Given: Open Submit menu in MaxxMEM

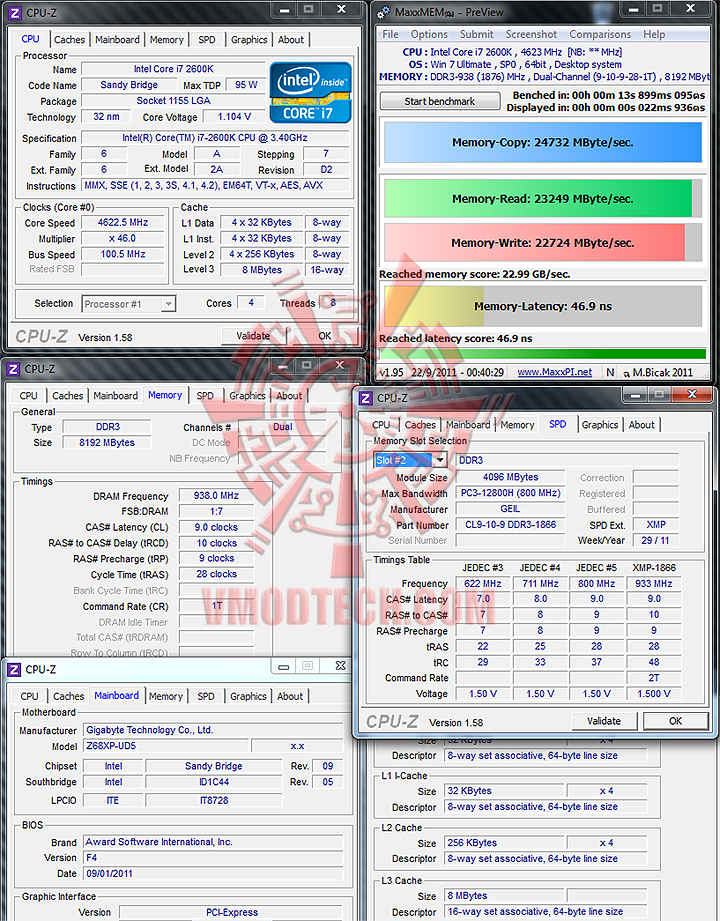Looking at the screenshot, I should point(477,34).
